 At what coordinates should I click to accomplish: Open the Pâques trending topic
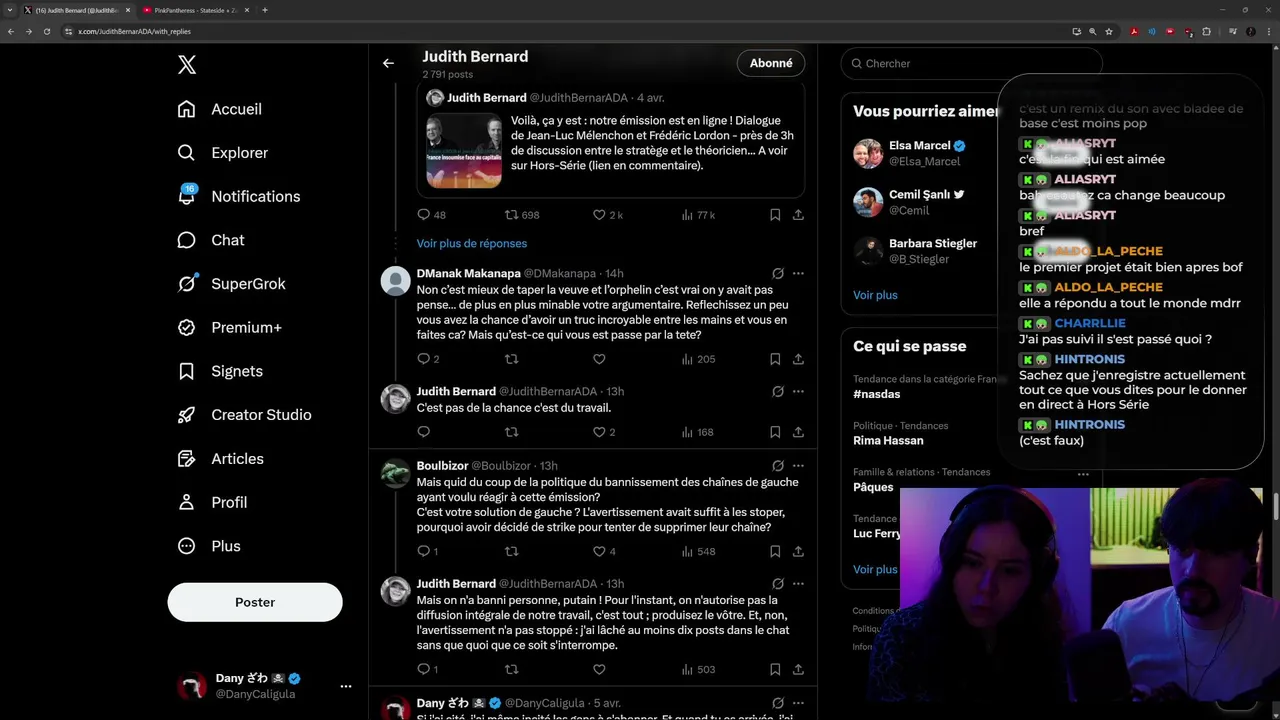pyautogui.click(x=873, y=487)
